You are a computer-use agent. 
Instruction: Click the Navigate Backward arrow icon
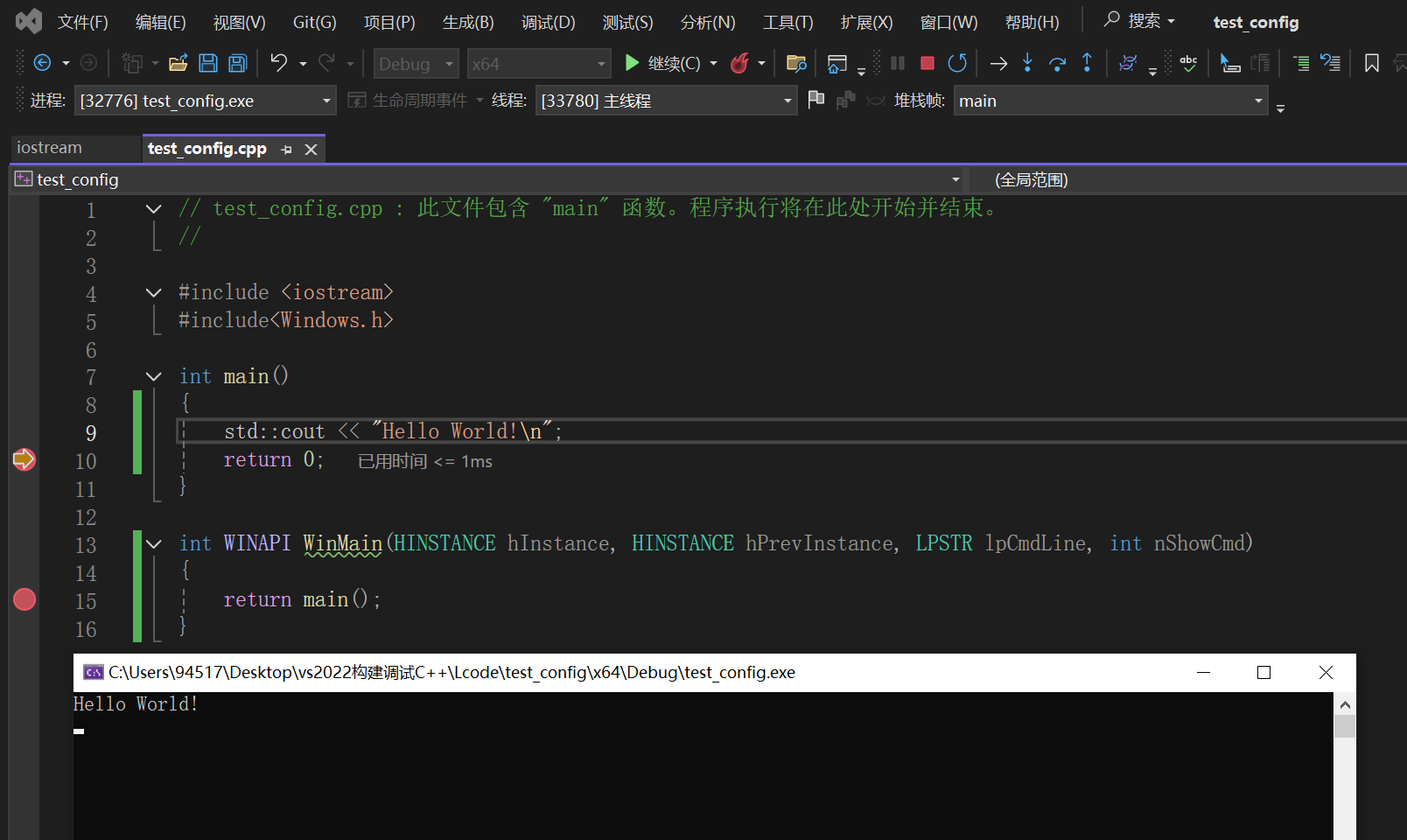click(42, 63)
